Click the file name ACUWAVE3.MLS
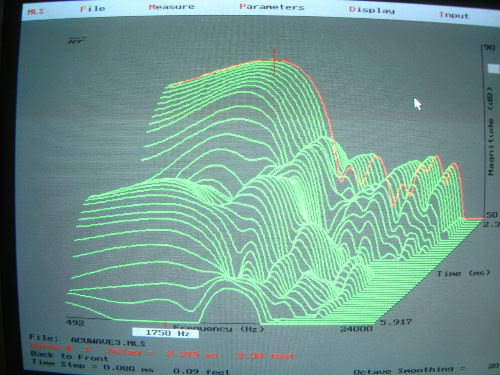The image size is (500, 375). (108, 341)
